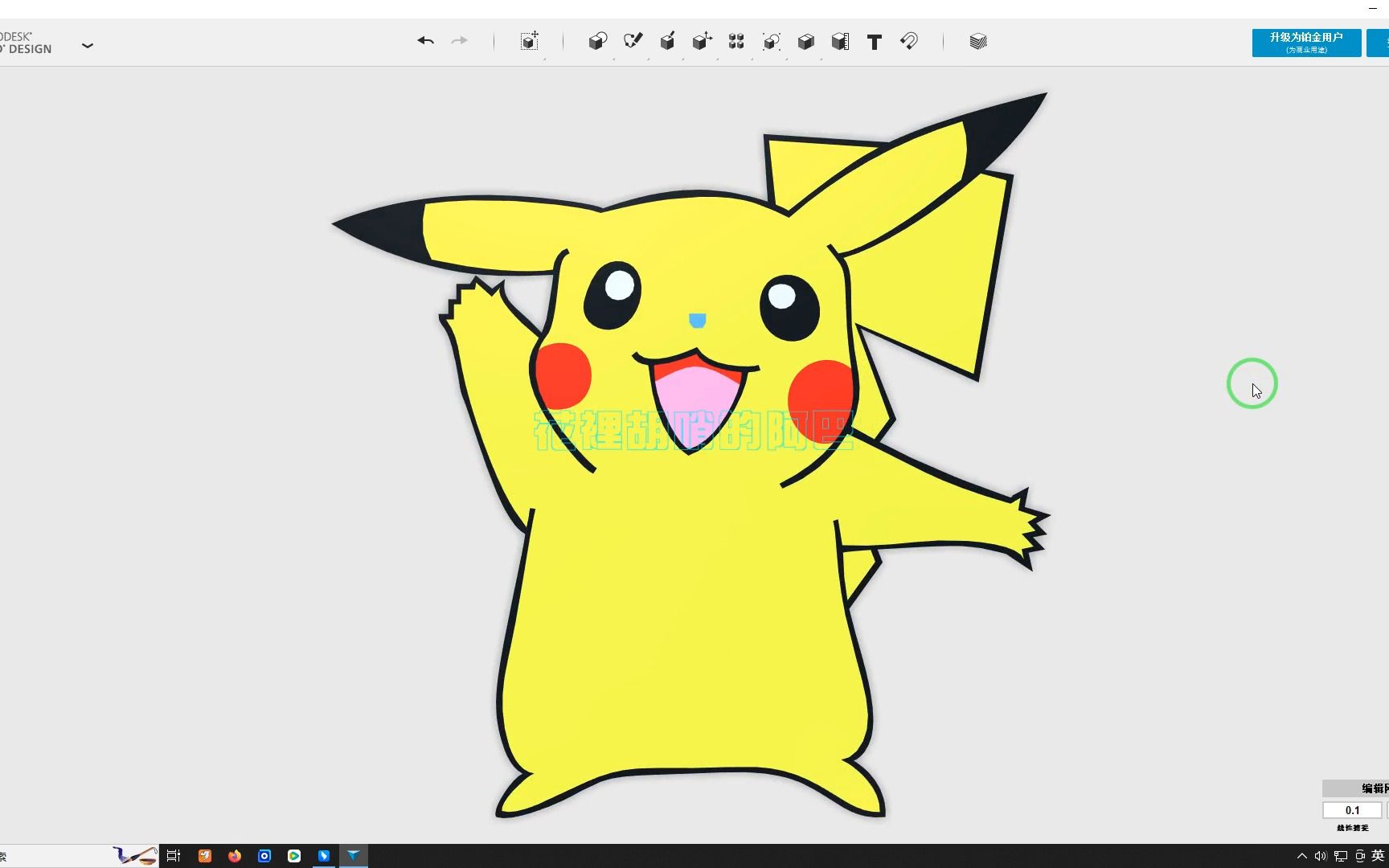
Task: Open the Transform tool
Action: point(529,42)
